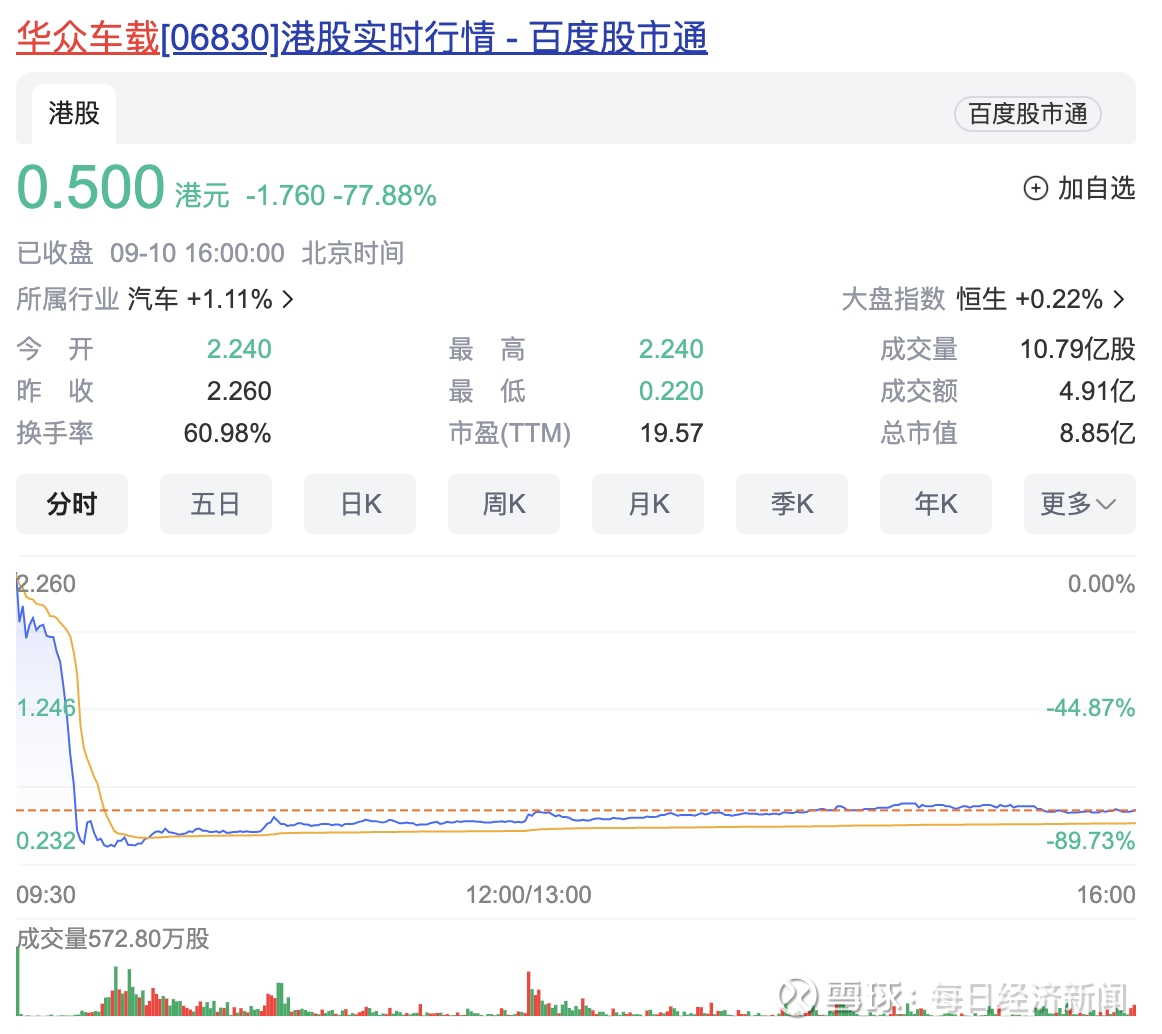1162x1034 pixels.
Task: Click the 16:00 time axis label
Action: point(1106,895)
